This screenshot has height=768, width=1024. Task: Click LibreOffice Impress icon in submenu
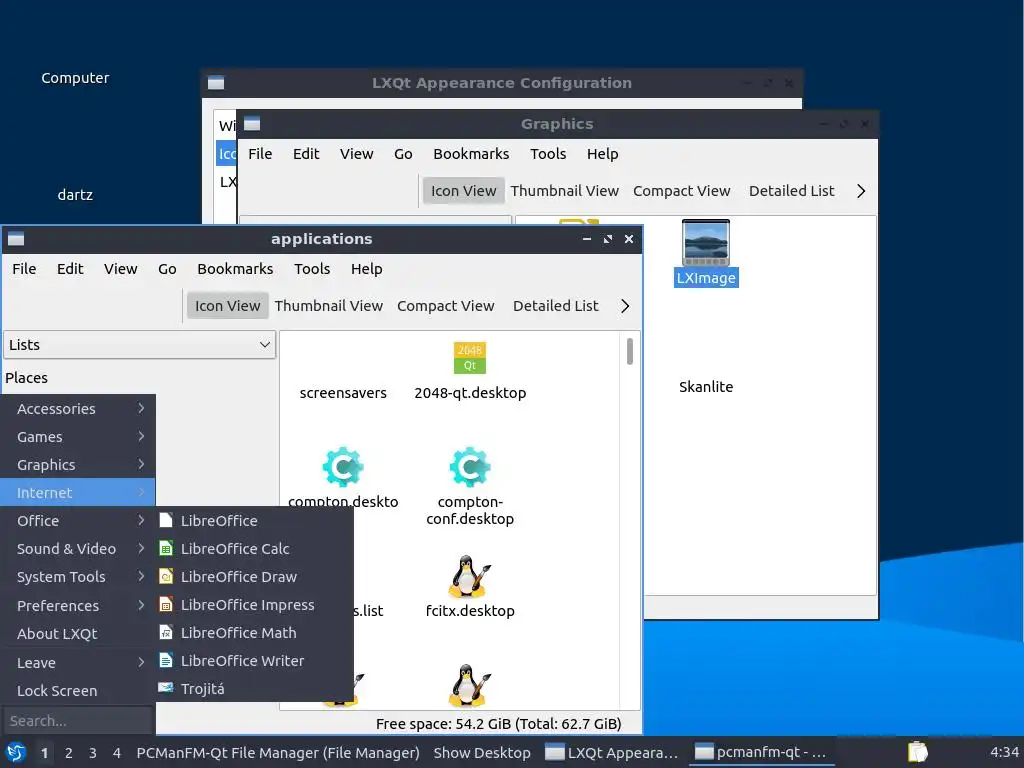(166, 605)
